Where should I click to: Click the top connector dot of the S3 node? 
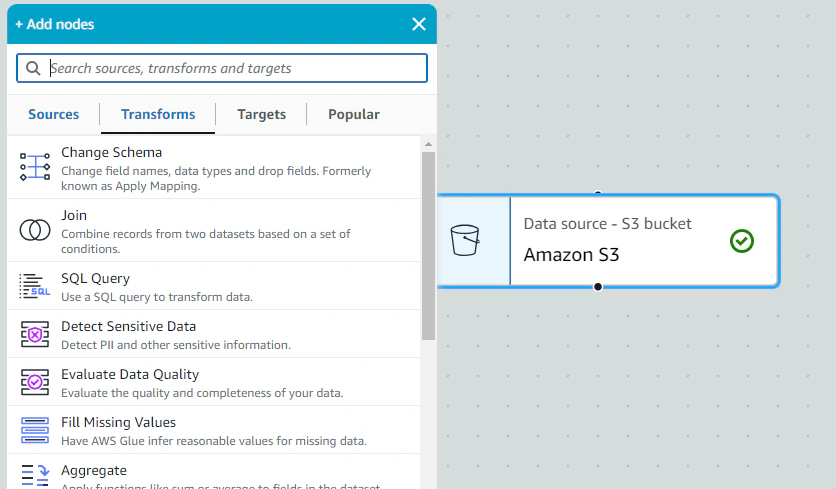pos(598,193)
